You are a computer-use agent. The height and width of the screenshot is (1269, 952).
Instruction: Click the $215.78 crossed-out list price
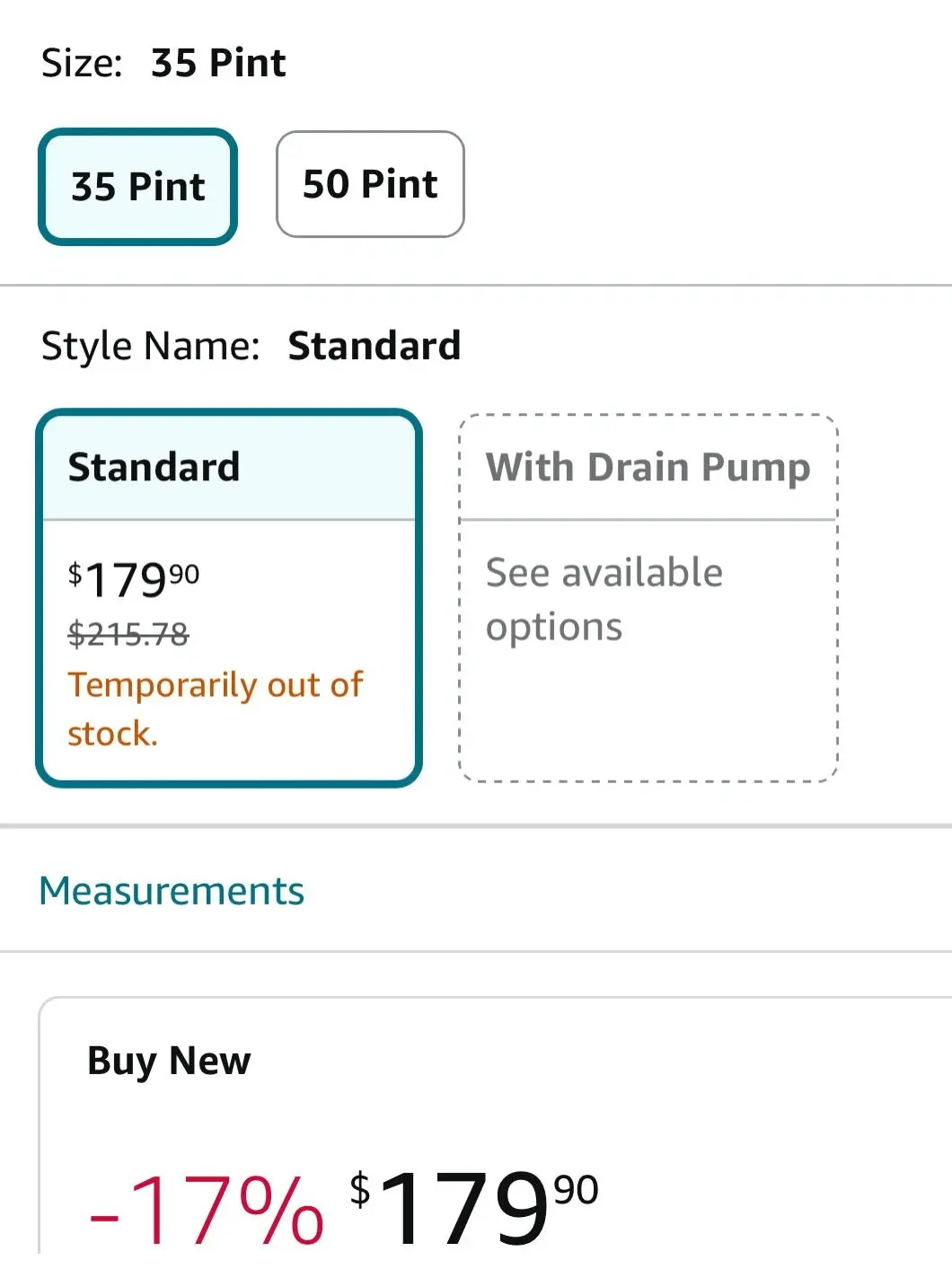point(128,635)
